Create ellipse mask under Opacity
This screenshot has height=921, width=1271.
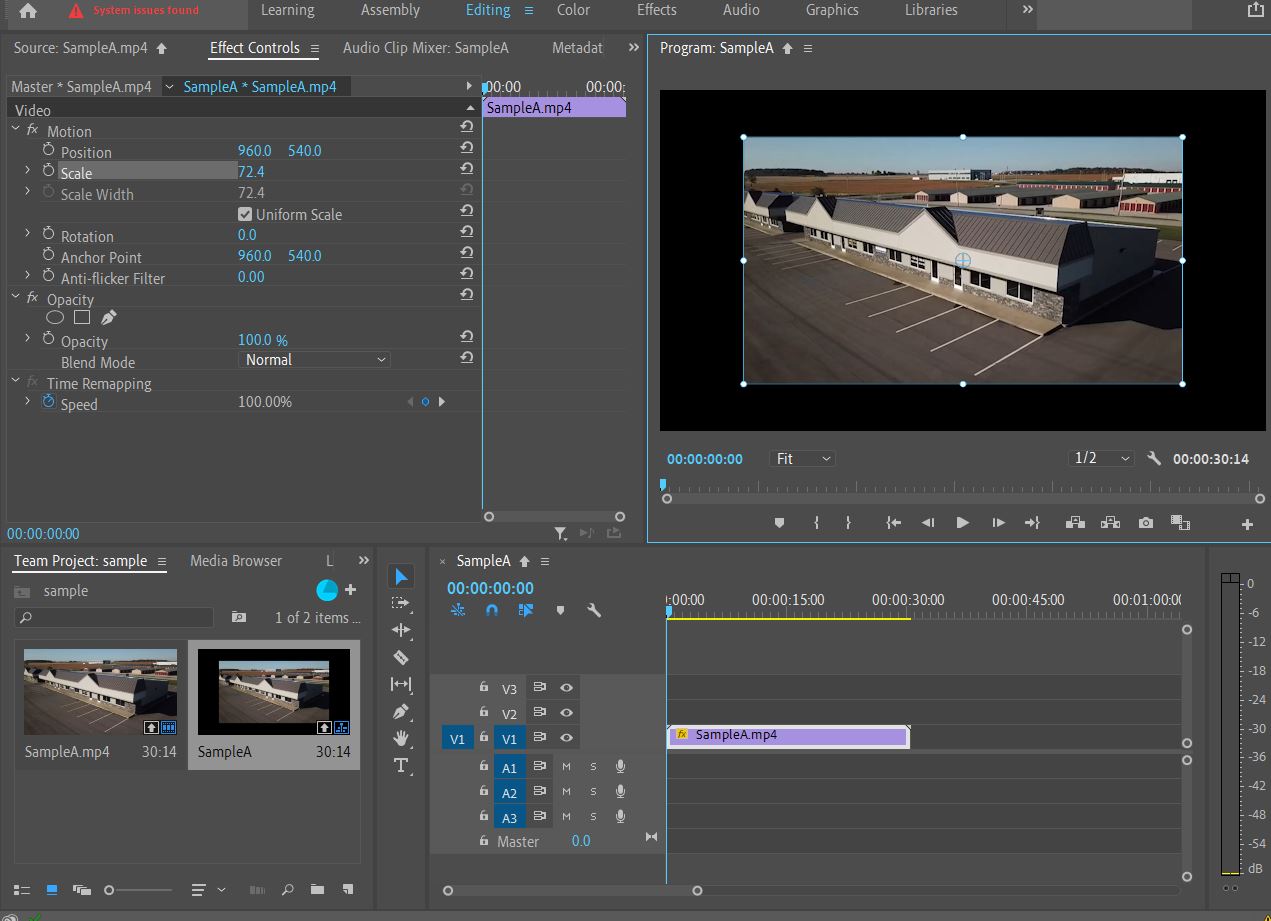pyautogui.click(x=55, y=317)
